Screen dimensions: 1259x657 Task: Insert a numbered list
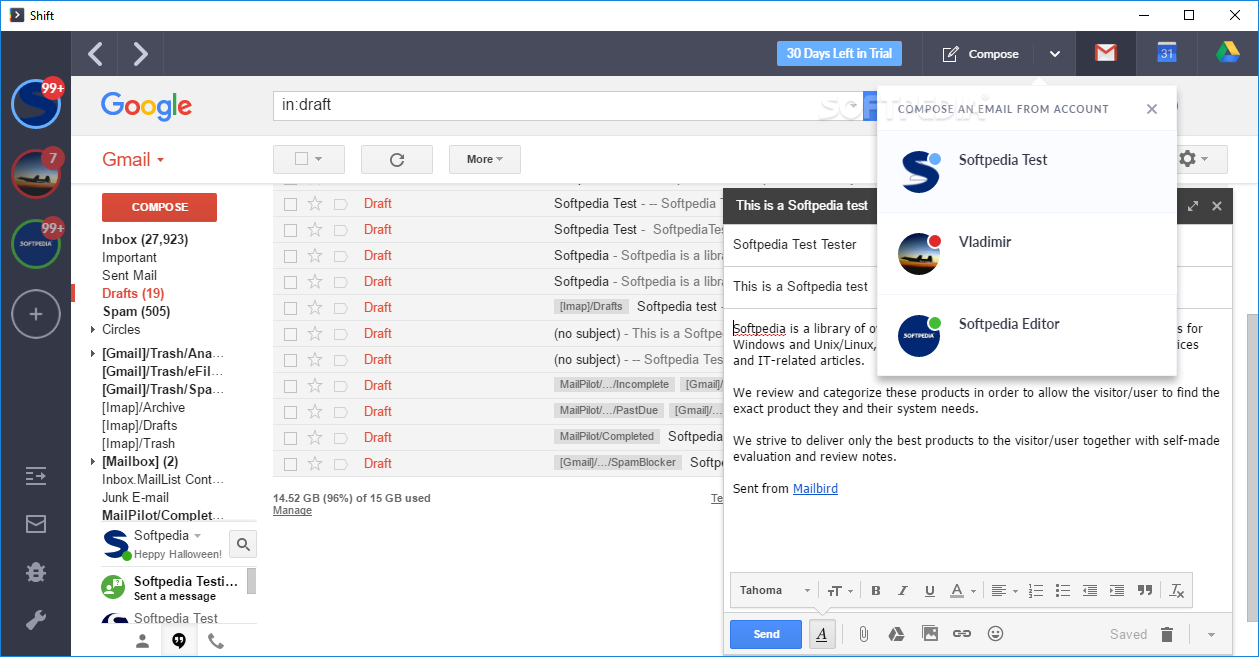(x=1036, y=591)
